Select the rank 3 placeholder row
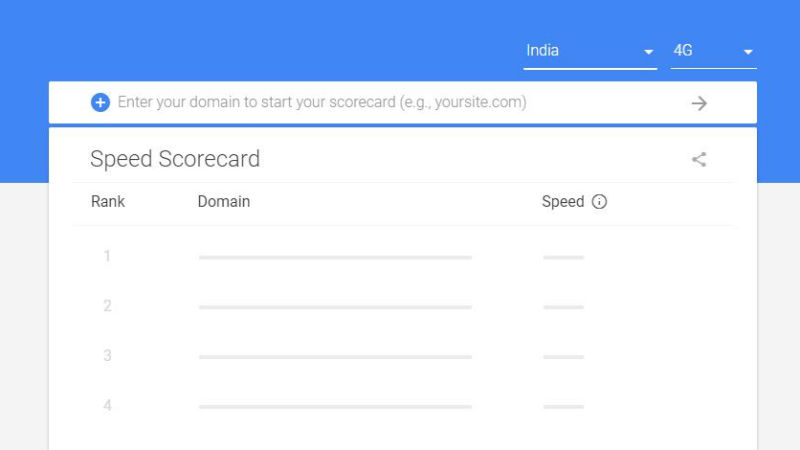This screenshot has height=450, width=800. tap(403, 356)
